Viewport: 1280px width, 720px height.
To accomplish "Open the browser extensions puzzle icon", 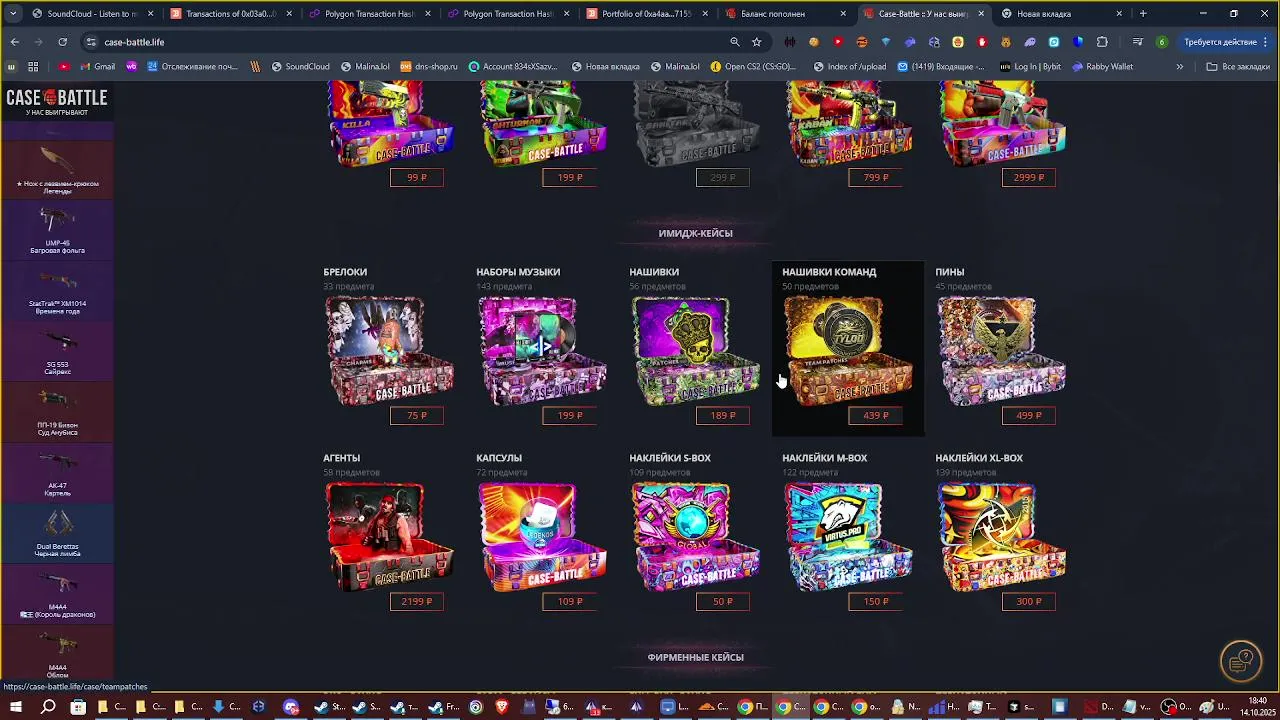I will 1102,42.
